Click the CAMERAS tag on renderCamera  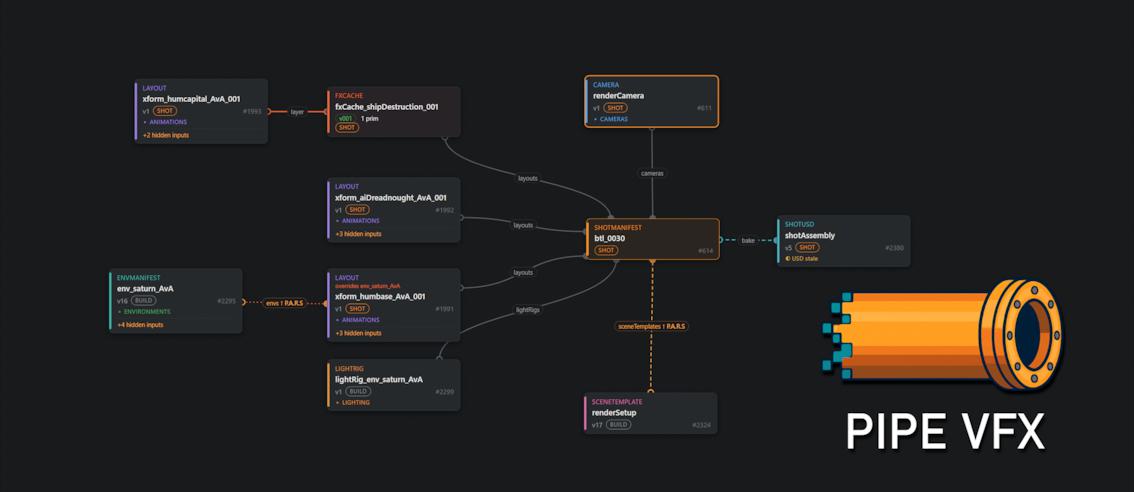coord(610,119)
